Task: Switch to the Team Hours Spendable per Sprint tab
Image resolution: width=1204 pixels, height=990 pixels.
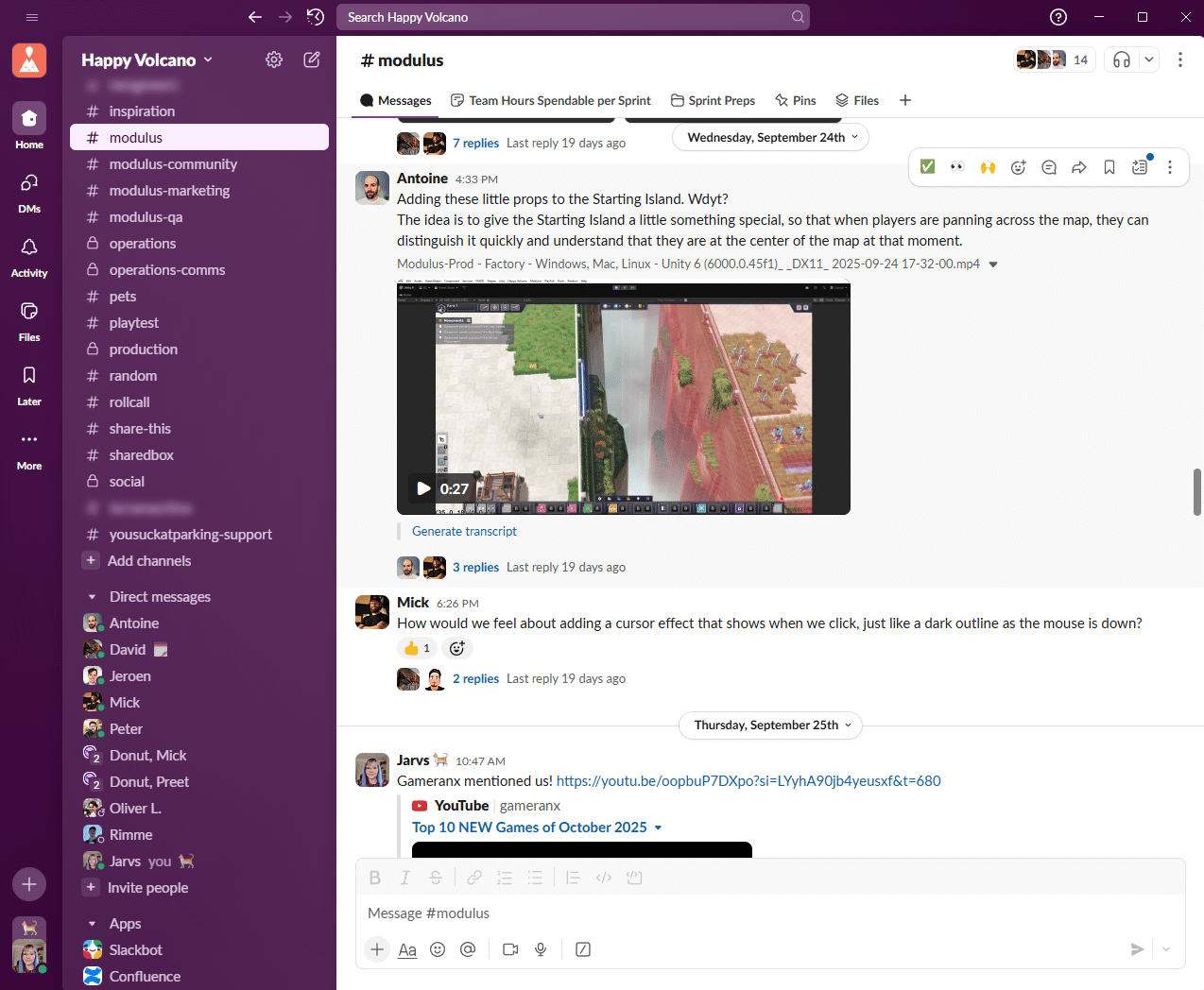Action: (x=550, y=100)
